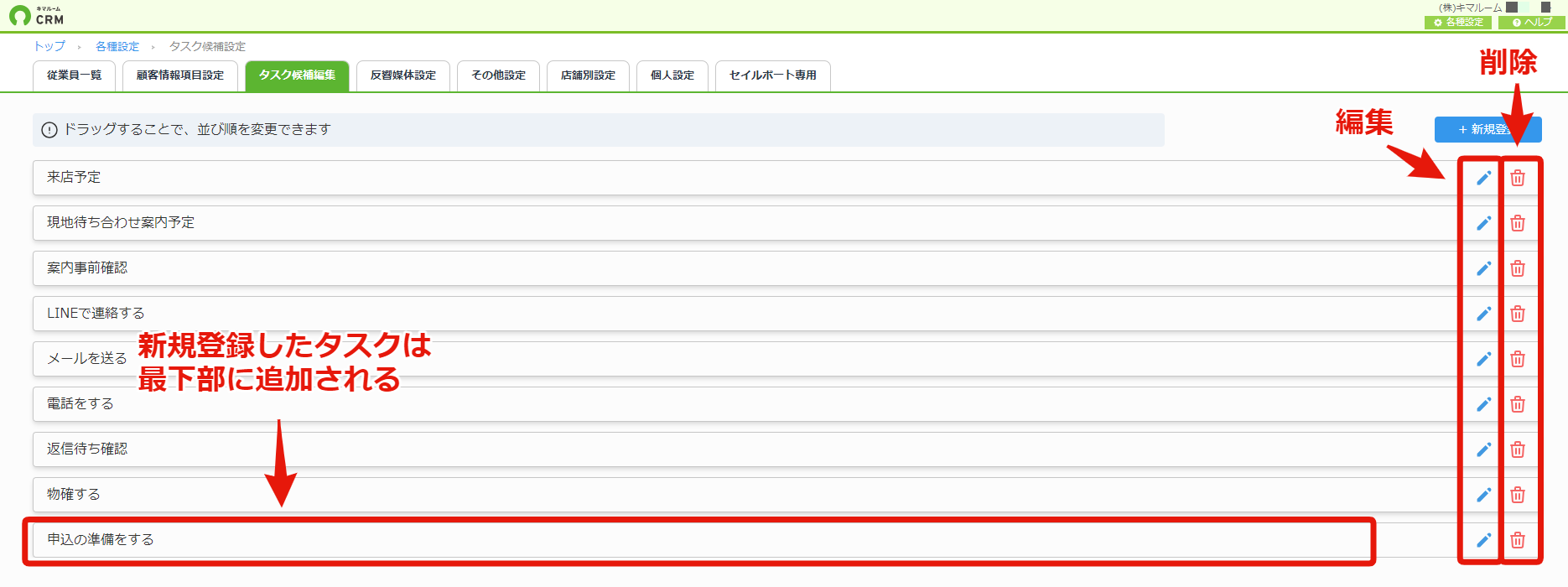
Task: Delete the 現地待ち合わせ案内予定 task
Action: (x=1518, y=223)
